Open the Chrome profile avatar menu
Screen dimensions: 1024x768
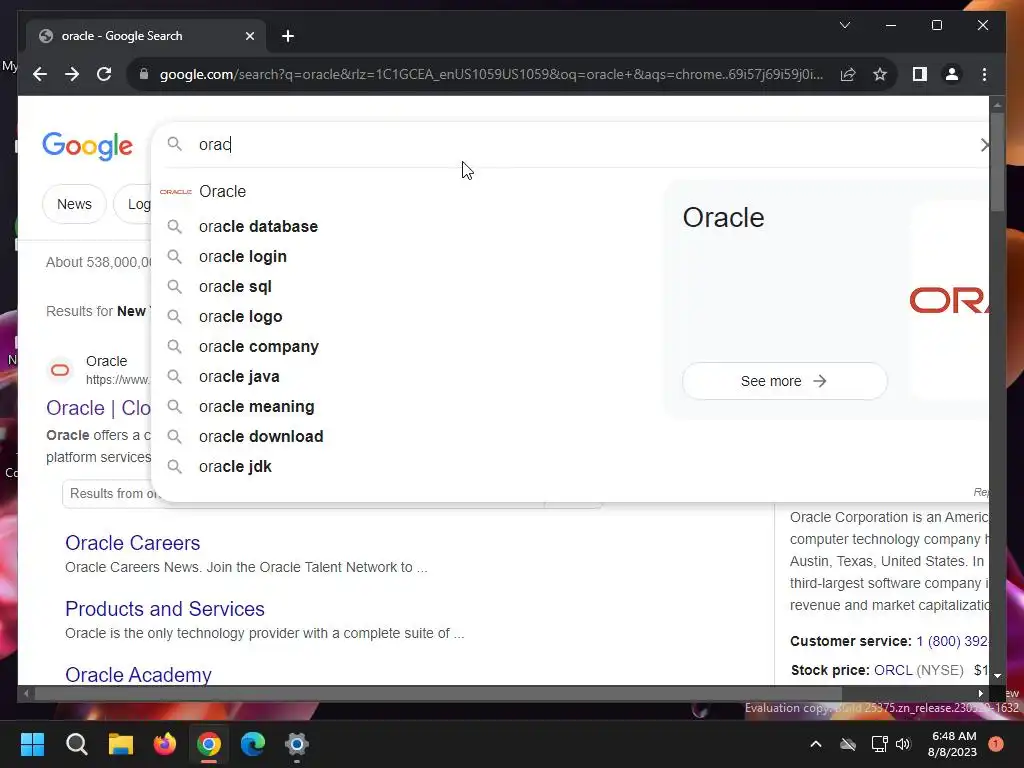(952, 74)
